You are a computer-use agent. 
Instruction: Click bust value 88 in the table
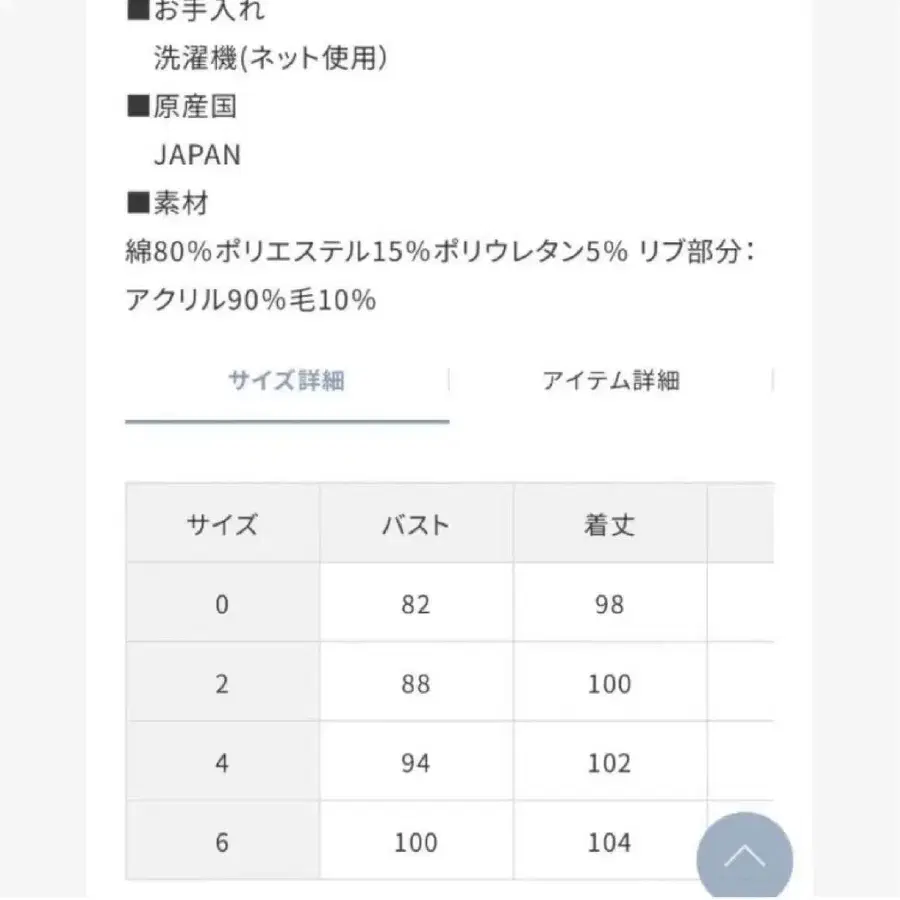tap(416, 684)
